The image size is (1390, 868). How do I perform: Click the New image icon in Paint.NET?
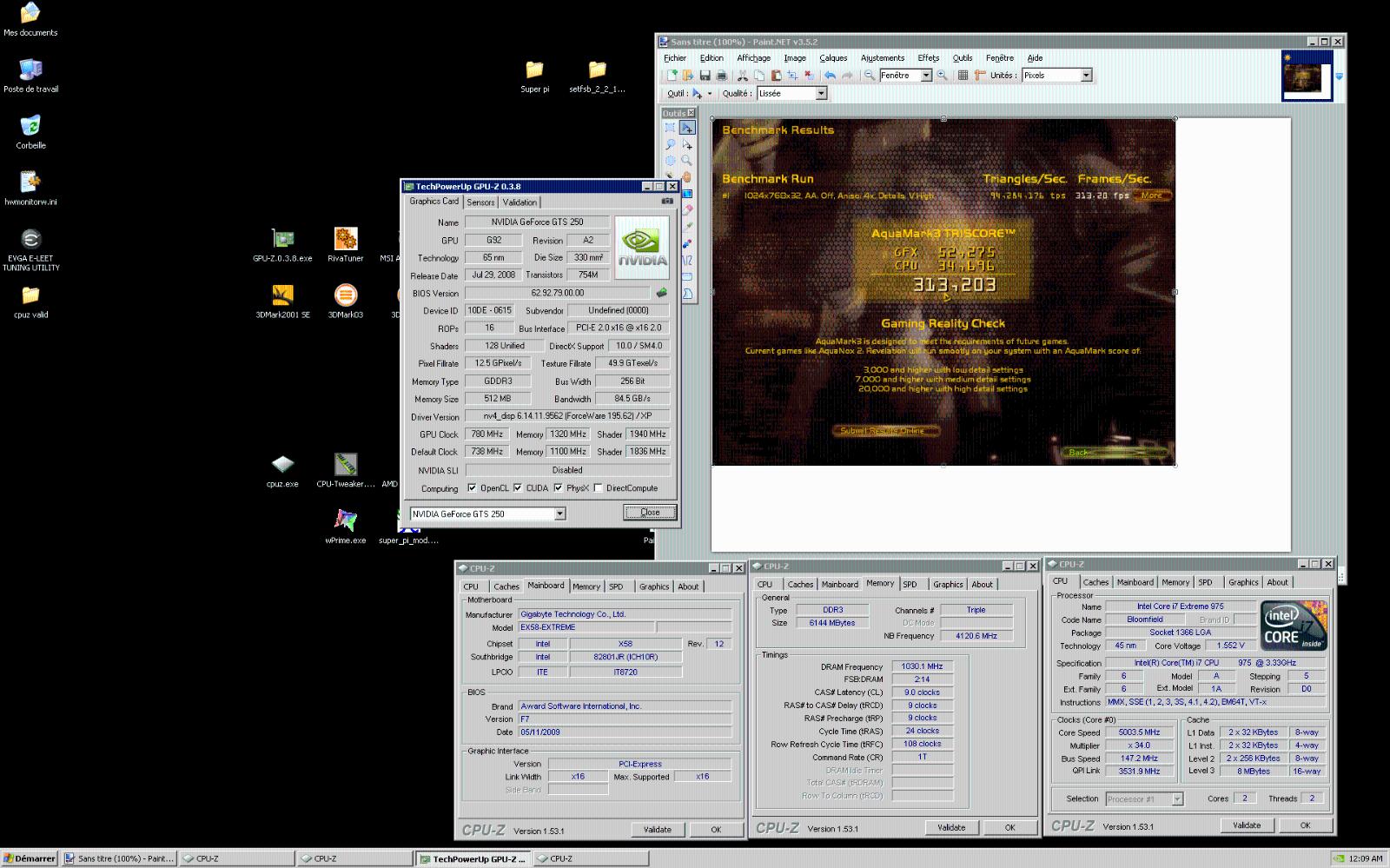(x=672, y=76)
